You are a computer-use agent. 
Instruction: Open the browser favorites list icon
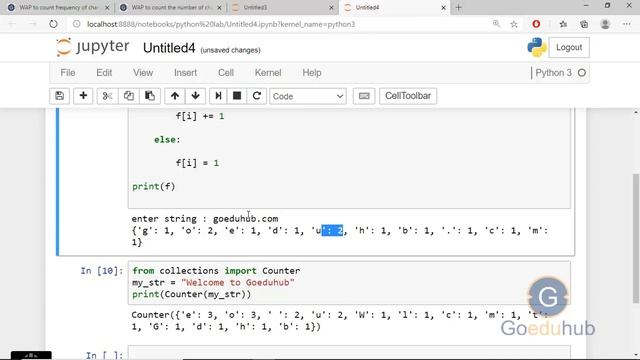pos(563,24)
